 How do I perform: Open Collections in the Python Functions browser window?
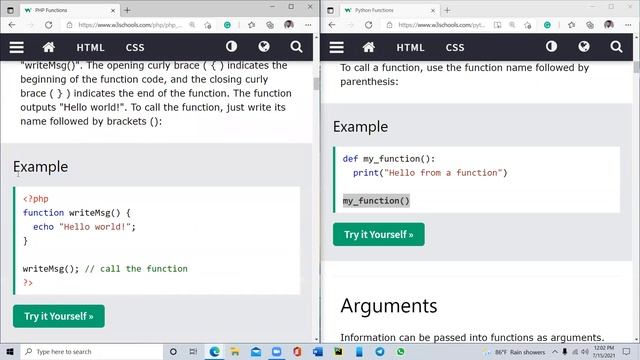[590, 25]
